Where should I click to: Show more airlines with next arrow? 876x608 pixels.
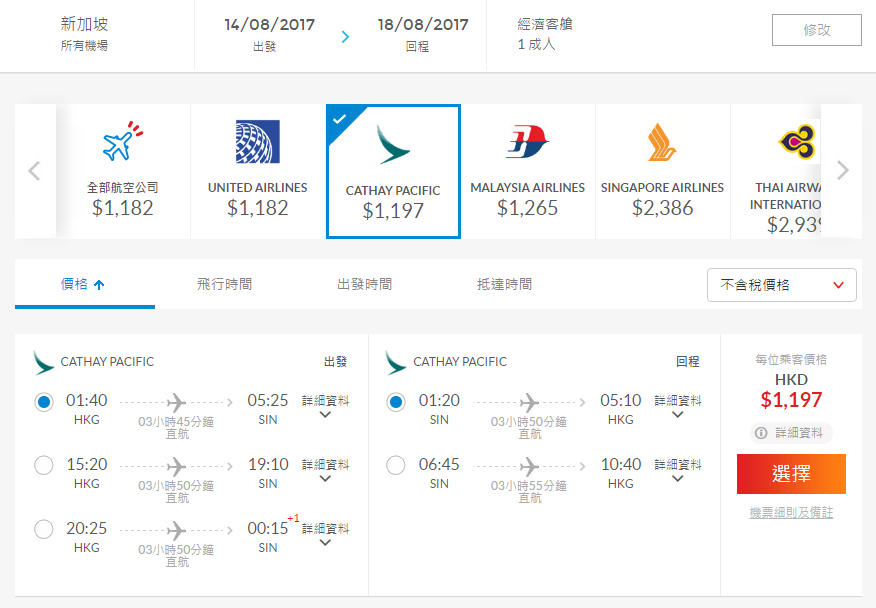point(842,170)
